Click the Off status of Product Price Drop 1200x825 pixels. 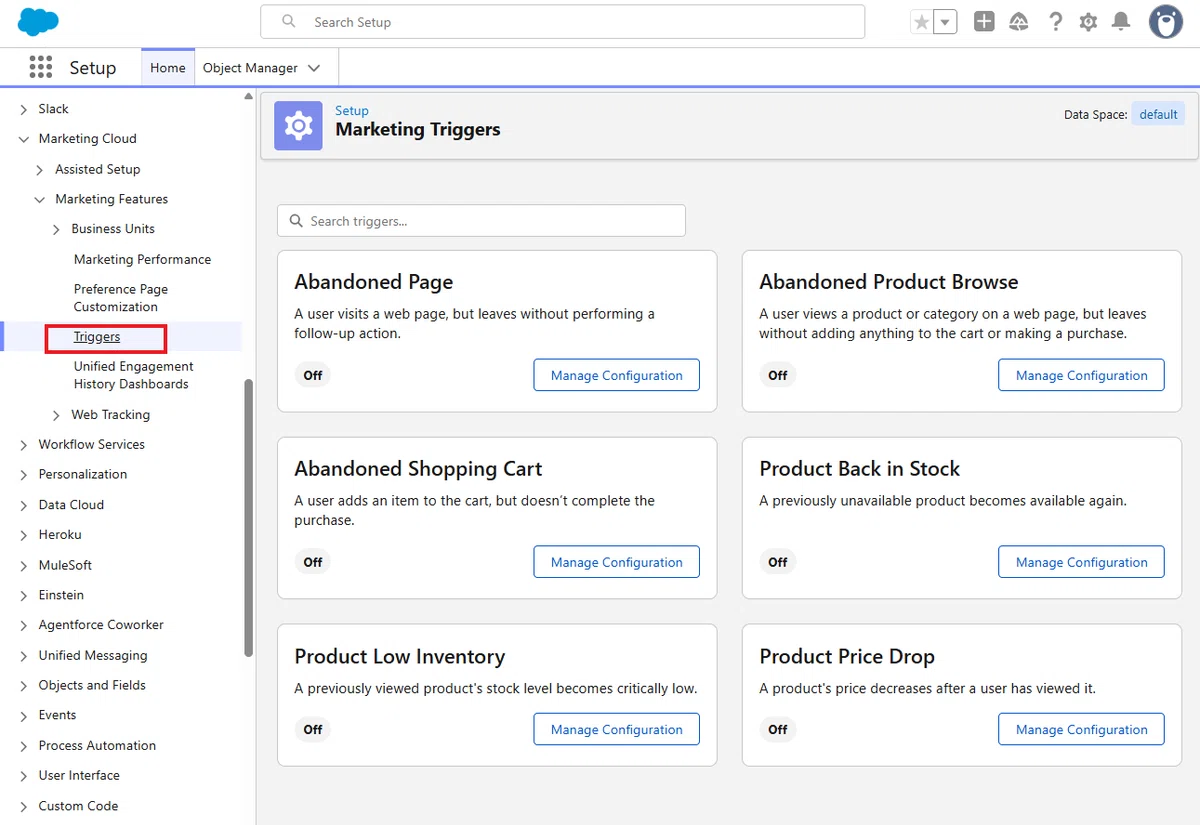point(778,729)
